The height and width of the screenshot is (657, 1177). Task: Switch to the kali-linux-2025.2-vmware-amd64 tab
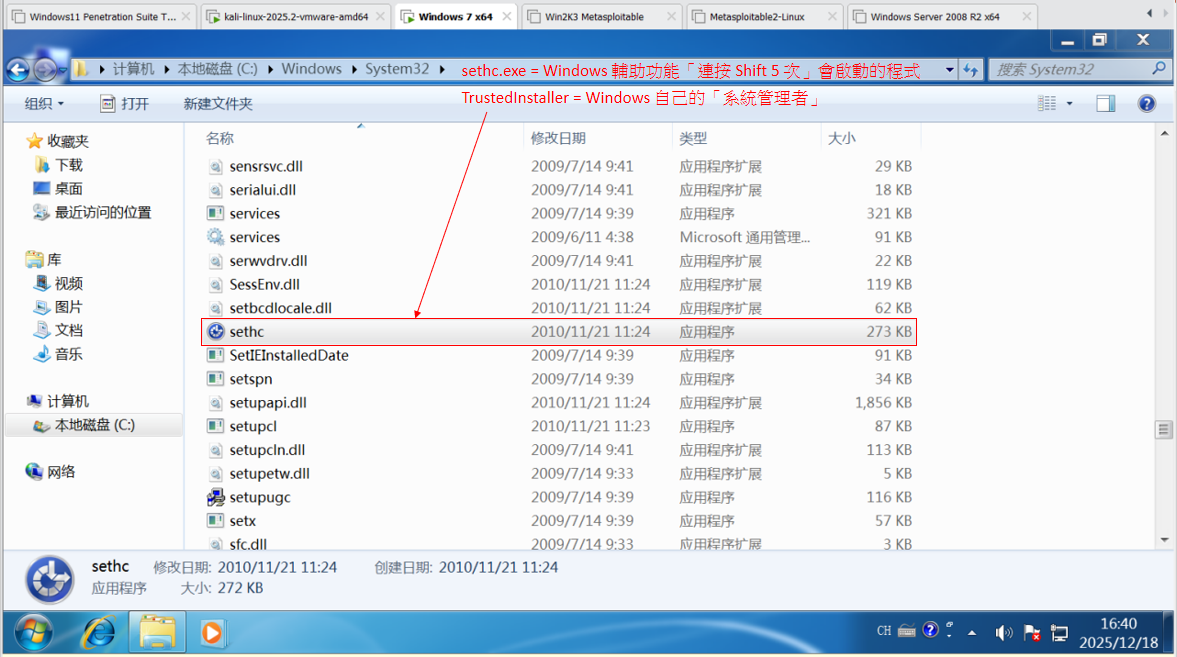[x=296, y=17]
